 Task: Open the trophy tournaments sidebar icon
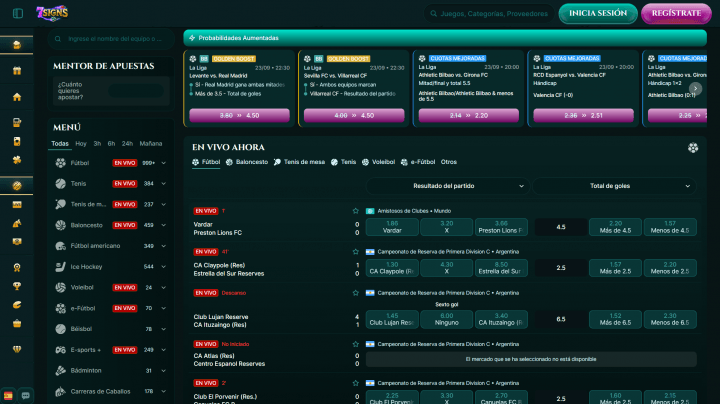pos(17,286)
